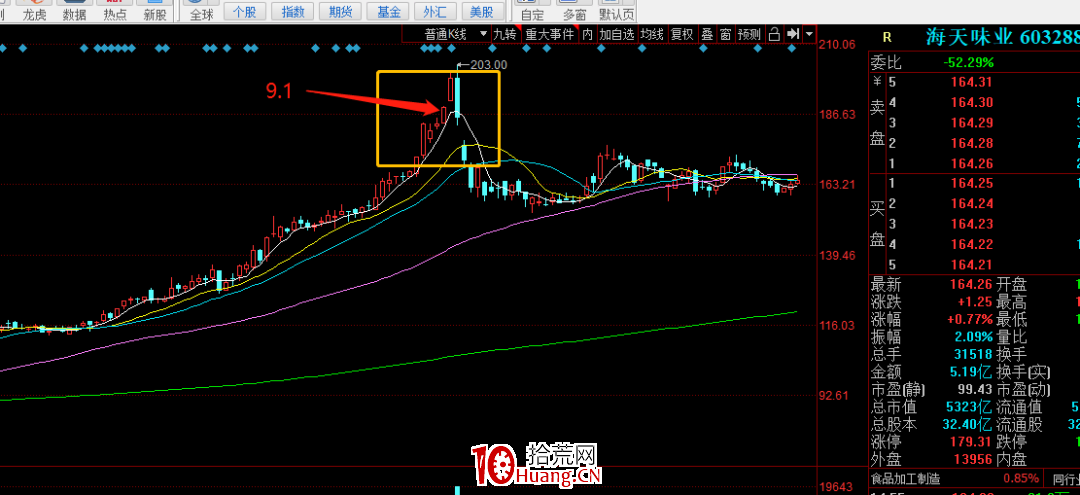Screen dimensions: 1080x495
Task: Open the 复权 price adjustment option
Action: [682, 34]
